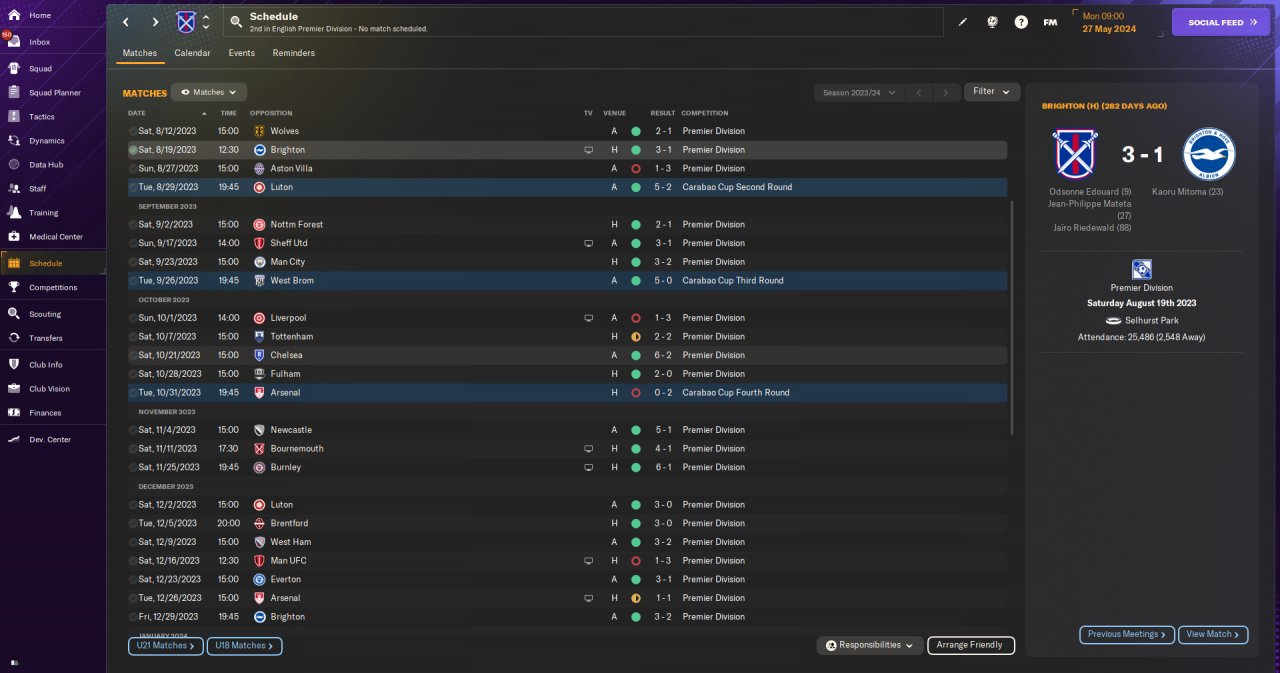Open U21 Matches
The width and height of the screenshot is (1280, 673).
pyautogui.click(x=166, y=646)
